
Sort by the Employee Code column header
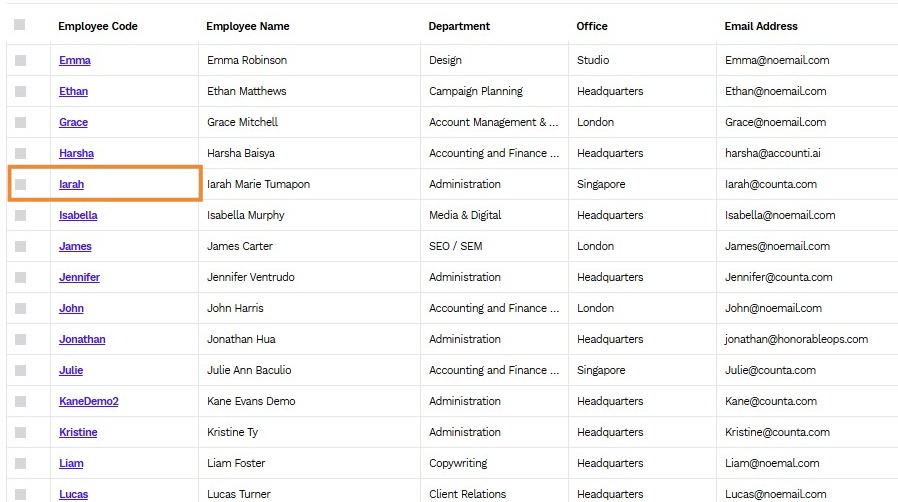[x=98, y=26]
